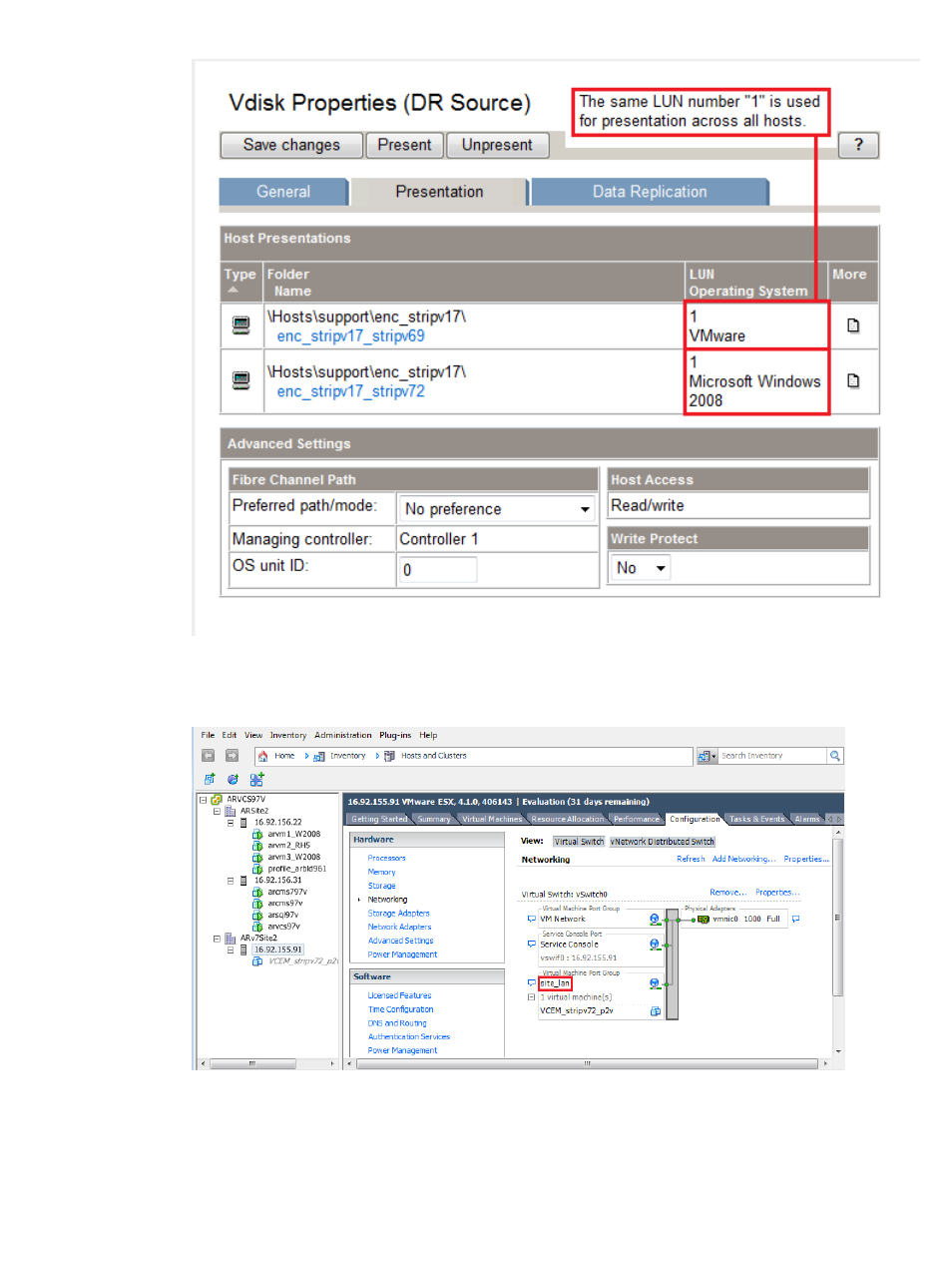Collapse the ARv7Site2 datacenter node
This screenshot has width=952, height=1268.
point(217,939)
